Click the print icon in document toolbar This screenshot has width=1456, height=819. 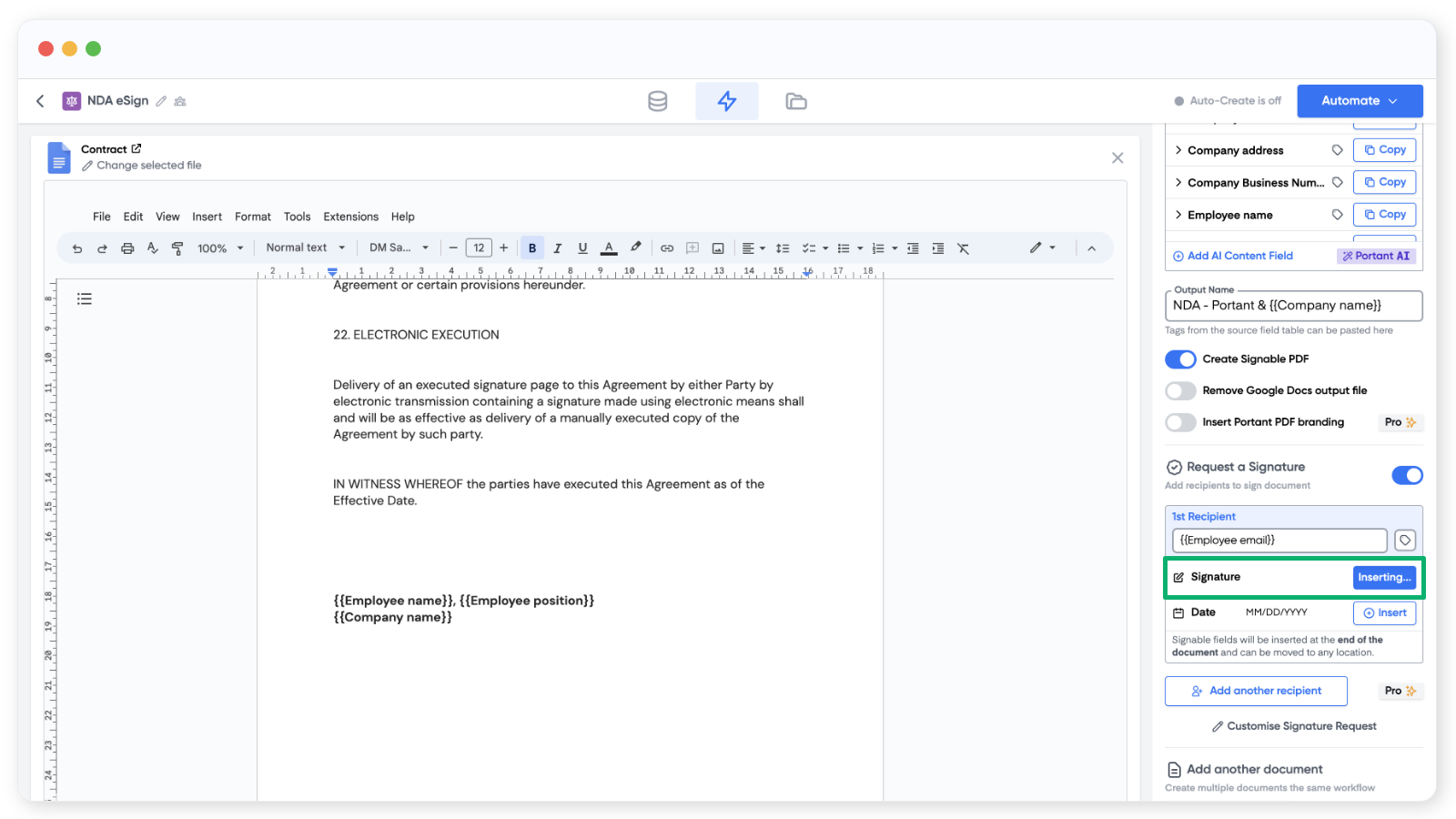[127, 248]
